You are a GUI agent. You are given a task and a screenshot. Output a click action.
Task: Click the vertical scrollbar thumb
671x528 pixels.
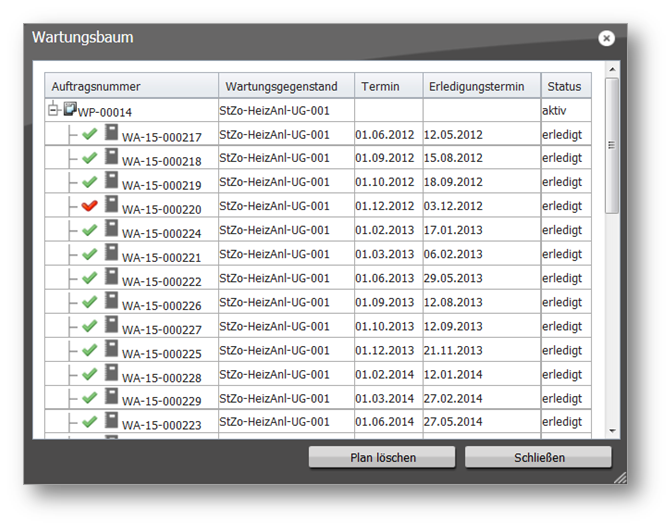pyautogui.click(x=612, y=145)
